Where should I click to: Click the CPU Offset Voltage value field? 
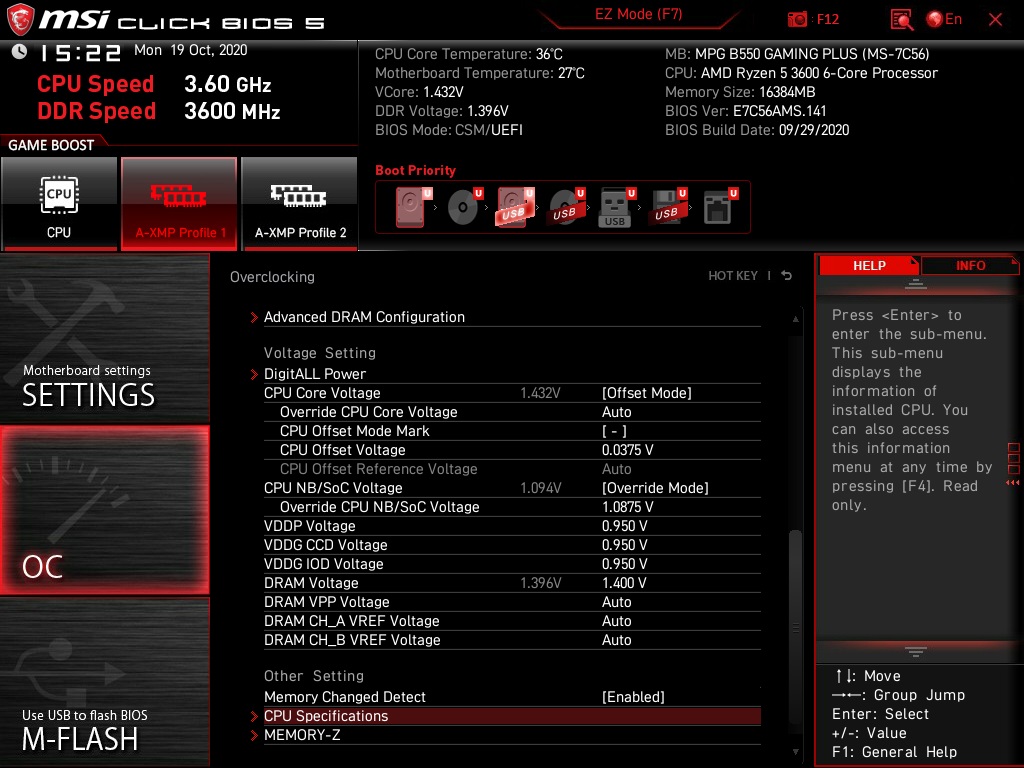click(617, 450)
